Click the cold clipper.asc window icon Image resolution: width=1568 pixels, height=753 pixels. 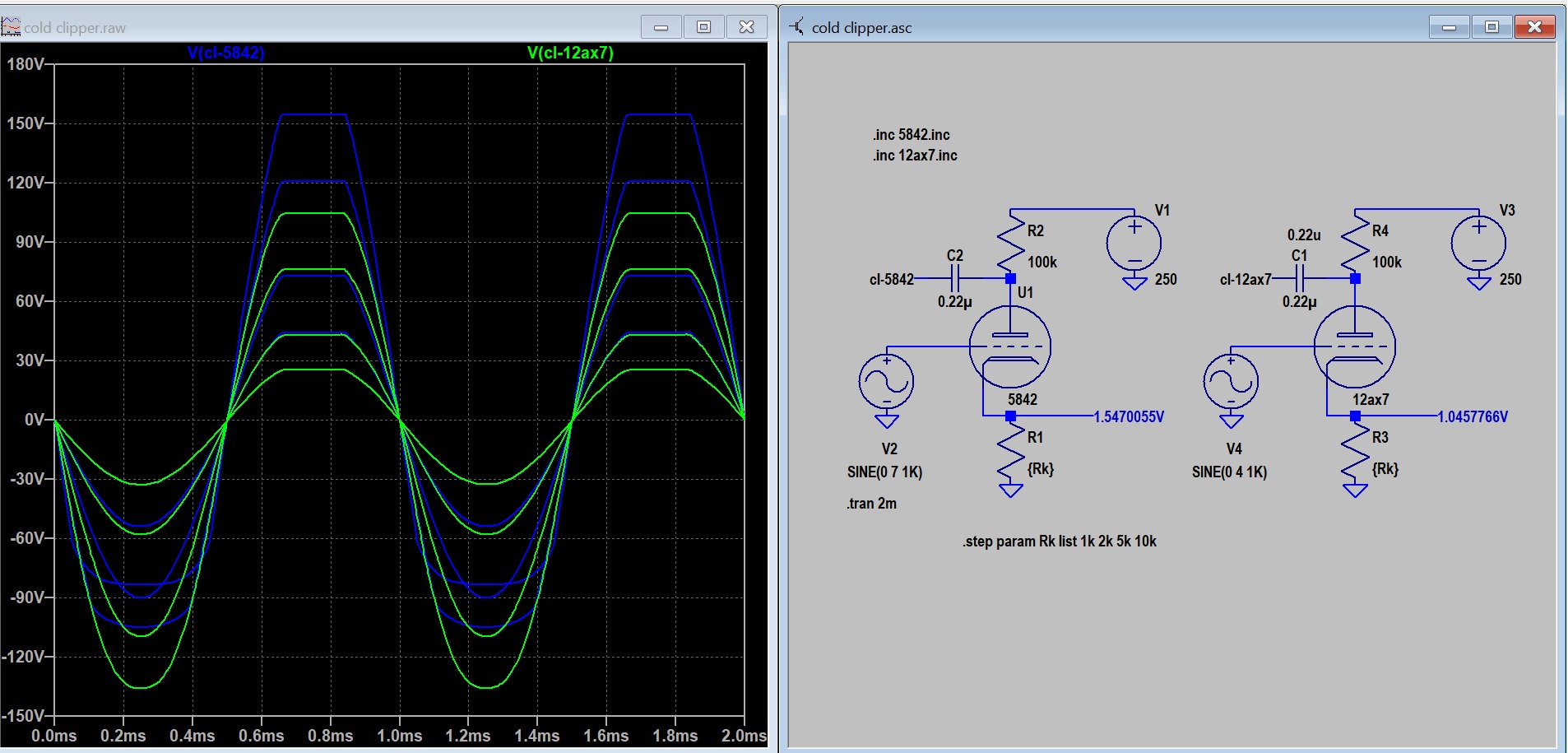point(797,27)
